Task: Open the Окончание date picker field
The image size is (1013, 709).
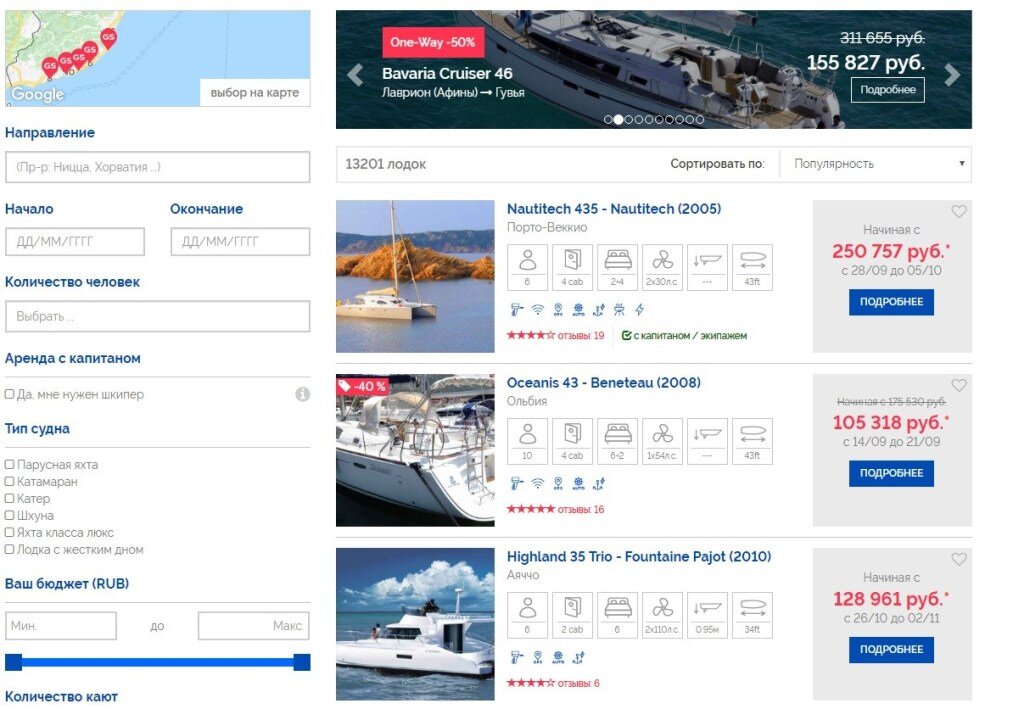Action: point(240,242)
